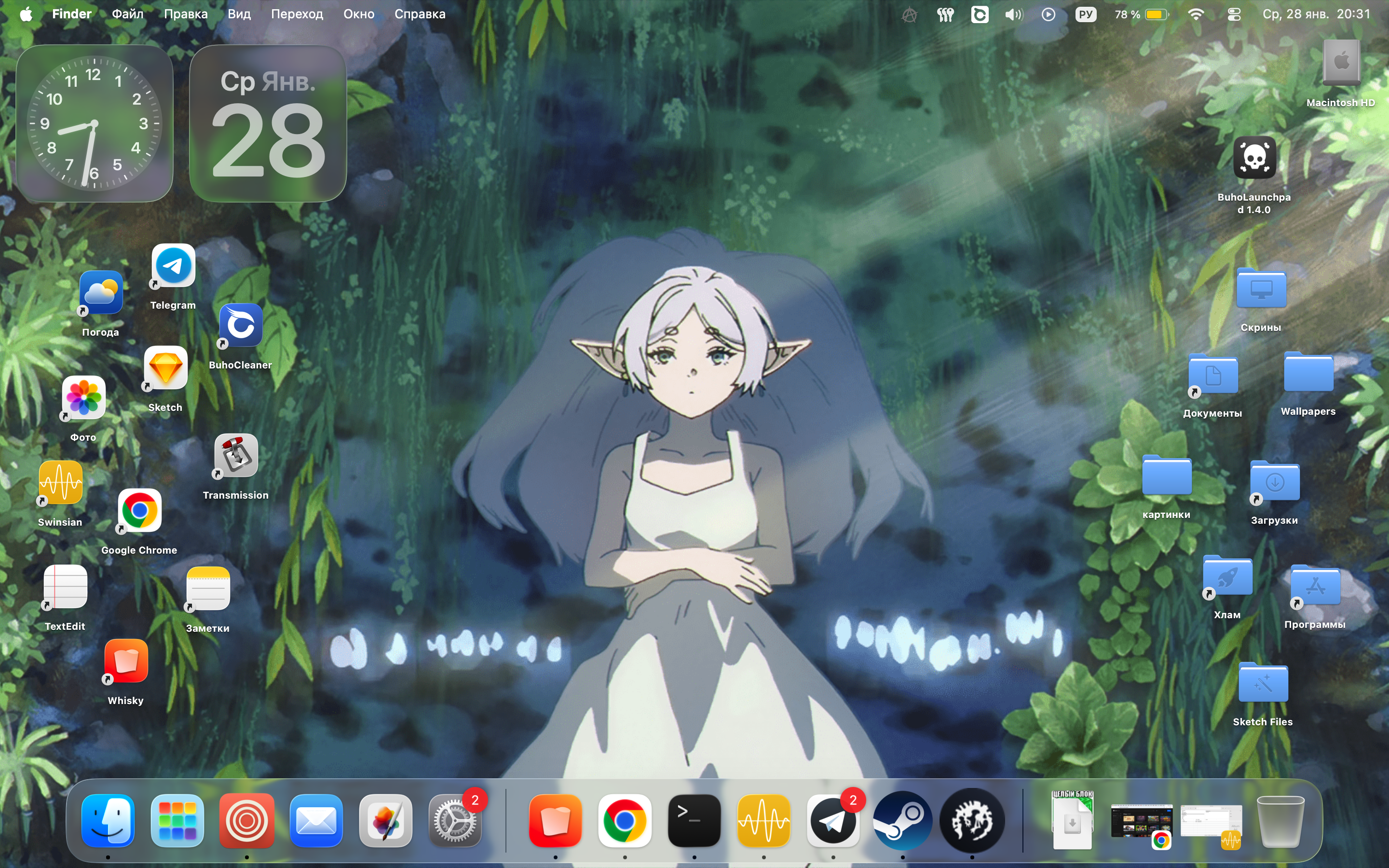Open Launchpad apps grid in Dock
This screenshot has height=868, width=1389.
click(177, 821)
